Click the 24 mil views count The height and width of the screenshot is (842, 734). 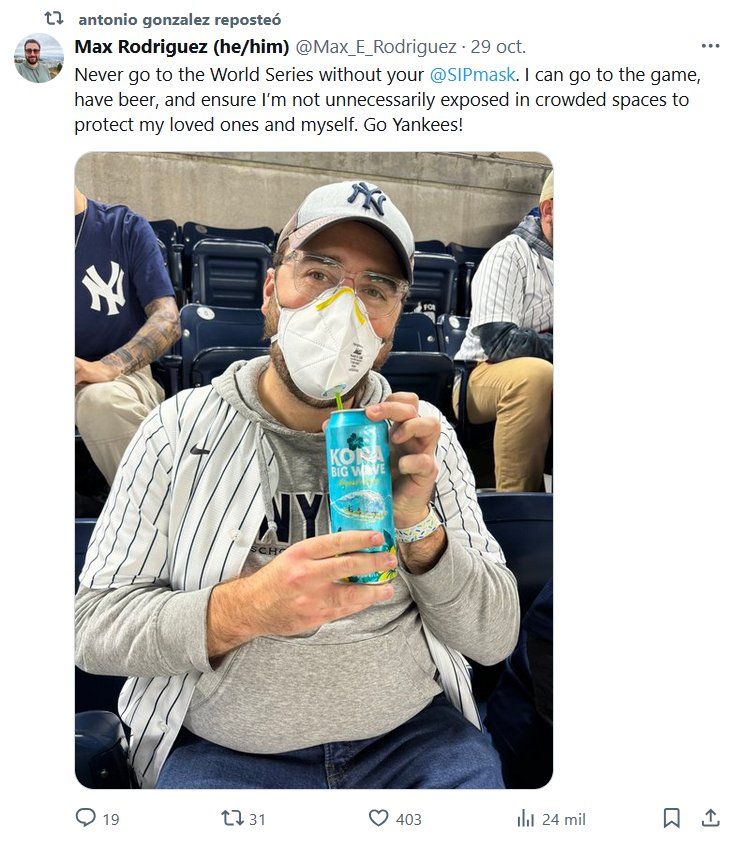pyautogui.click(x=563, y=819)
